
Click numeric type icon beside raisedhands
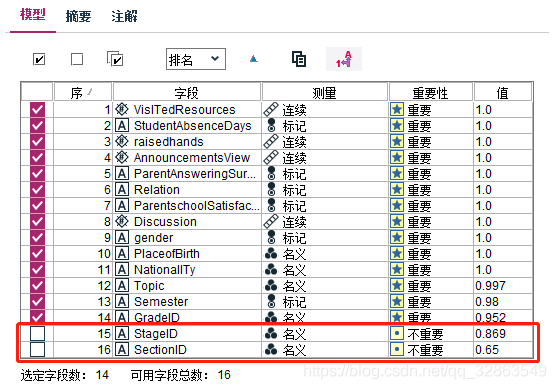click(122, 141)
